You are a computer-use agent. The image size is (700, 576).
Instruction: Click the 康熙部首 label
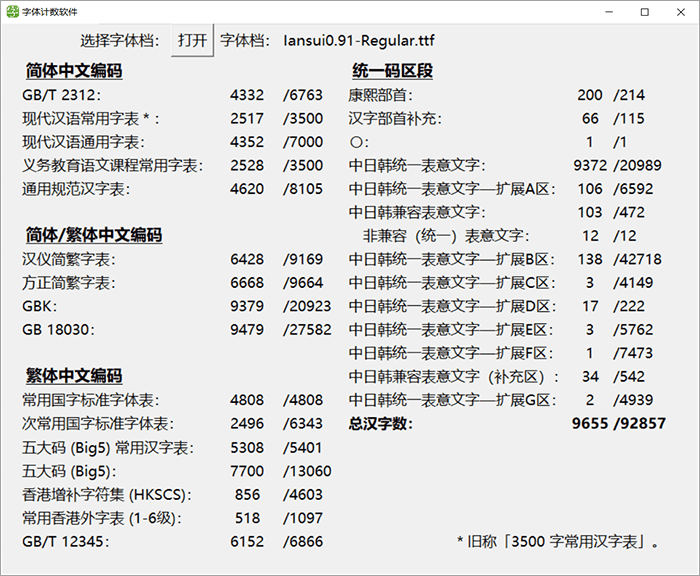point(381,95)
